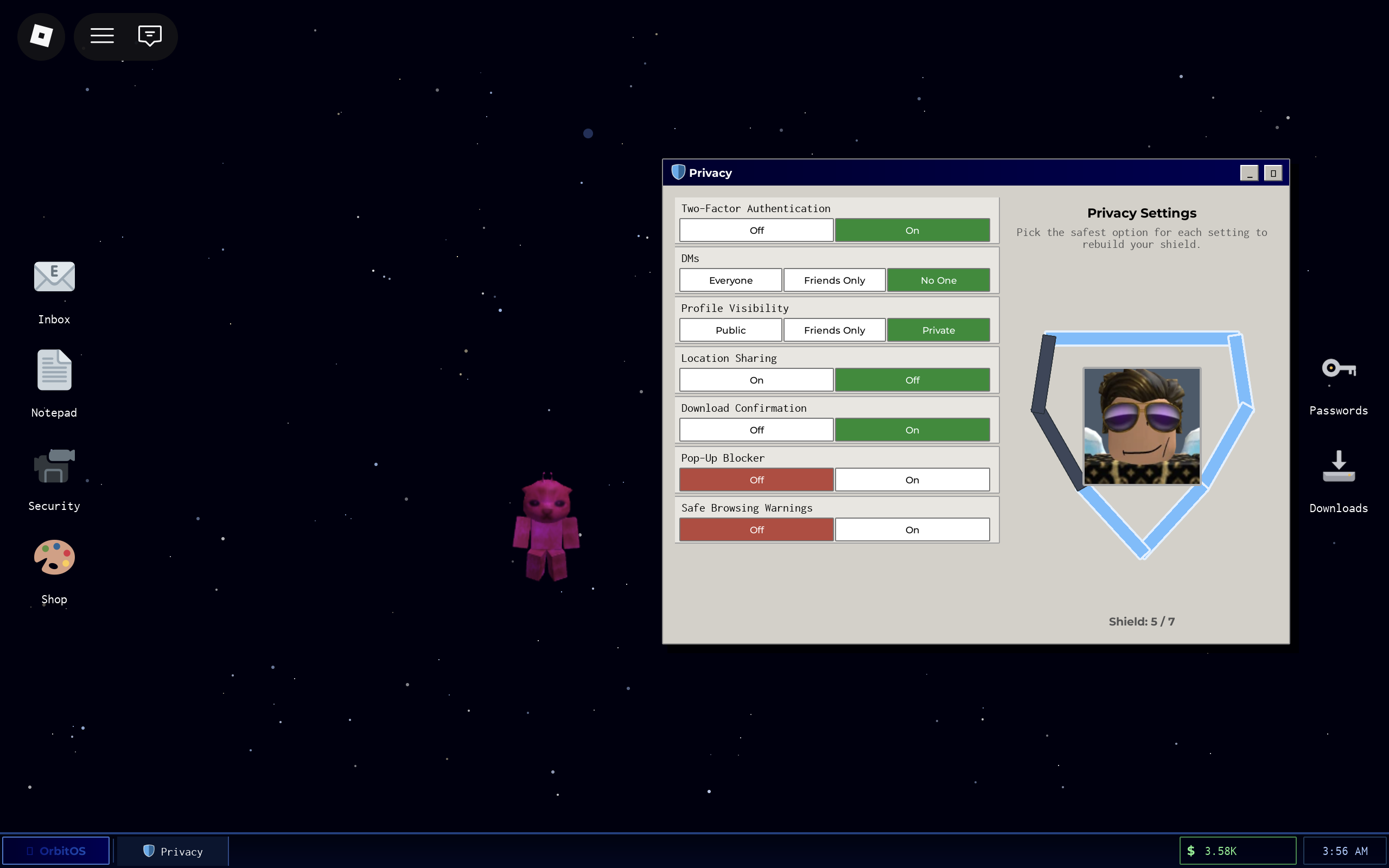Viewport: 1389px width, 868px height.
Task: Select Everyone for DMs
Action: (x=730, y=280)
